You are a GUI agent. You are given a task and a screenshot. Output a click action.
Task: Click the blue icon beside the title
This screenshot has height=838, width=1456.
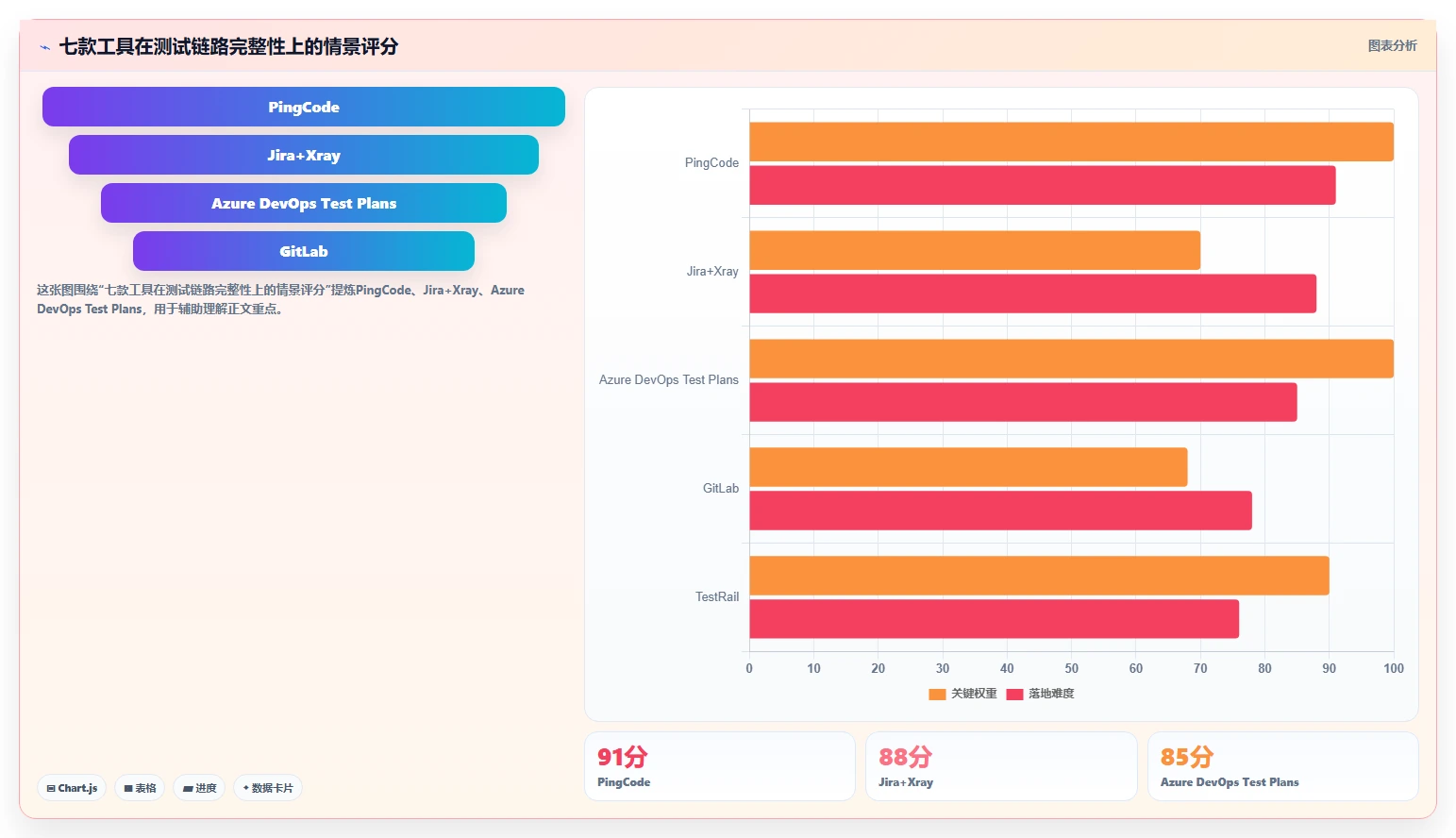(x=45, y=46)
